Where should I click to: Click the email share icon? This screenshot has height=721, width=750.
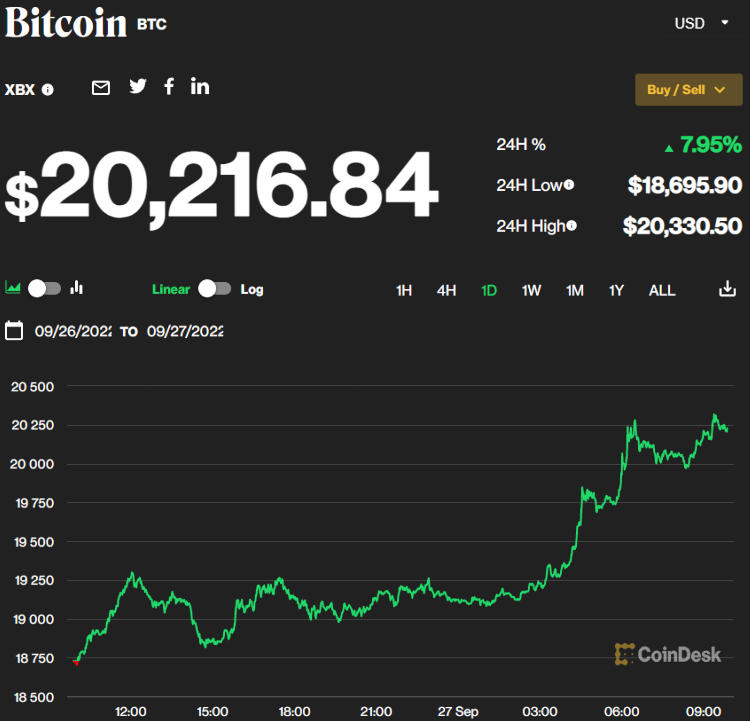coord(101,88)
